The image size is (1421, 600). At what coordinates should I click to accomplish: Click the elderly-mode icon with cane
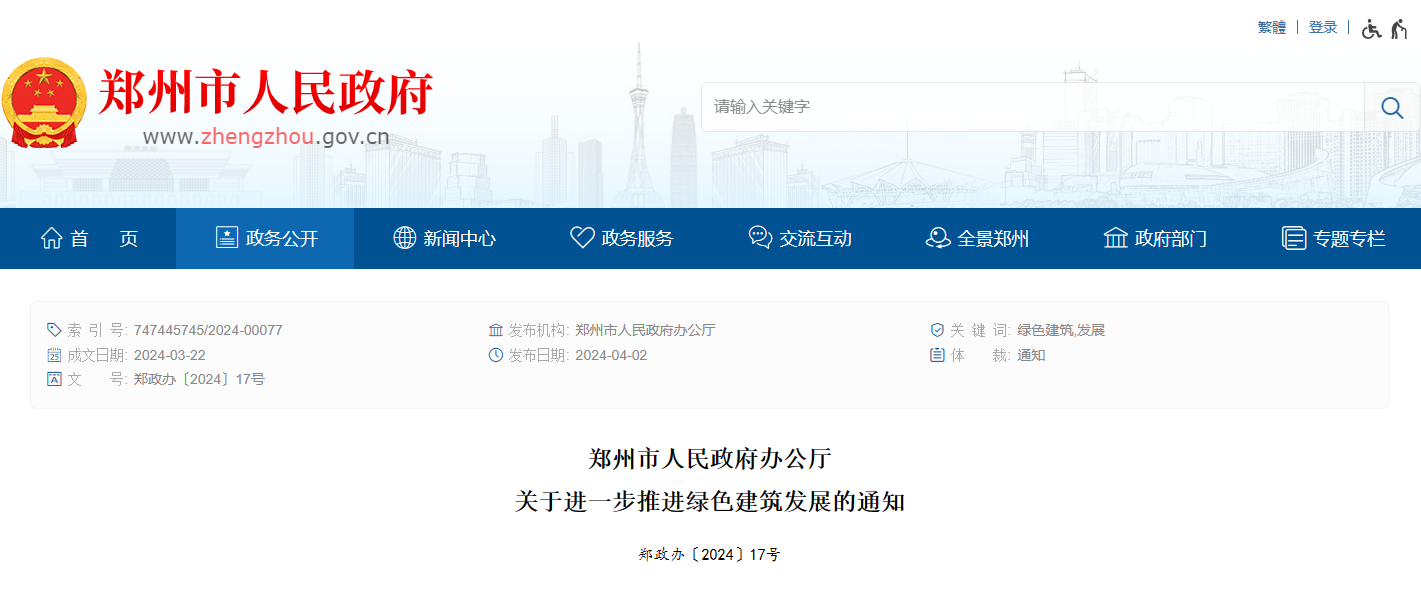coord(1398,29)
